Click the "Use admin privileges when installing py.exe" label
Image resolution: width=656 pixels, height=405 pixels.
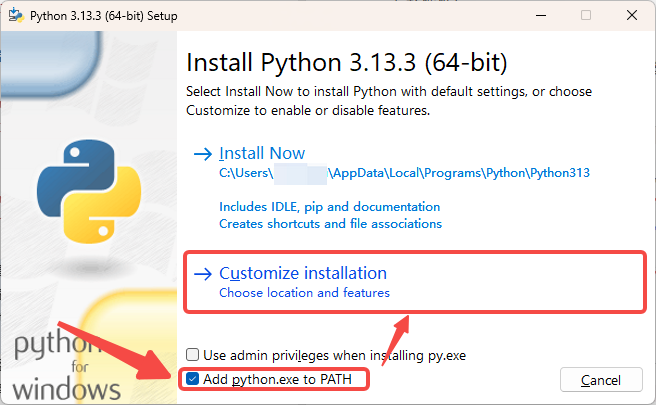pos(334,355)
